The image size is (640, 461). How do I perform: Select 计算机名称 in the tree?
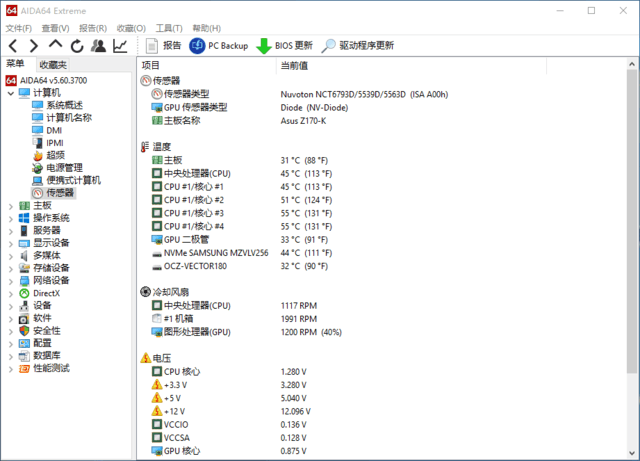pyautogui.click(x=69, y=118)
